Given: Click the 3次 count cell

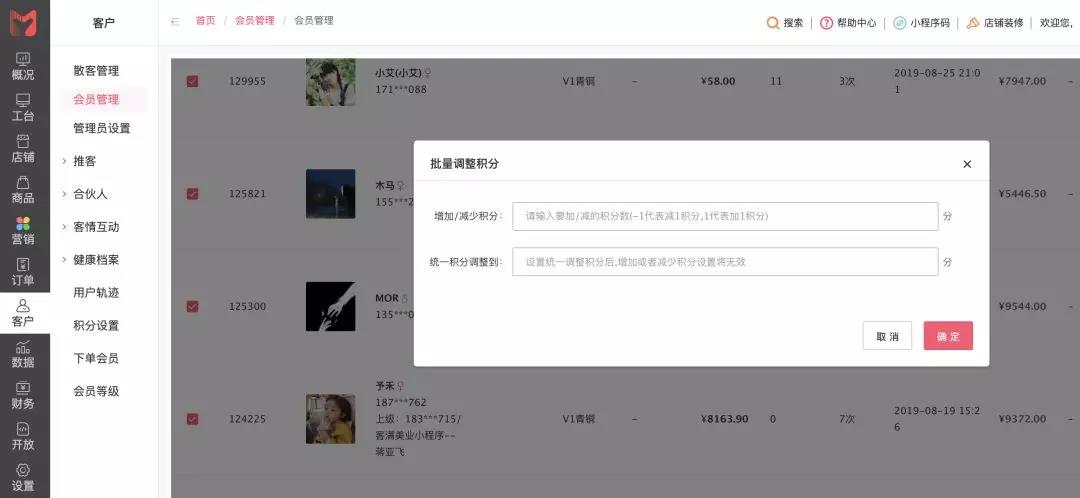Looking at the screenshot, I should 847,81.
